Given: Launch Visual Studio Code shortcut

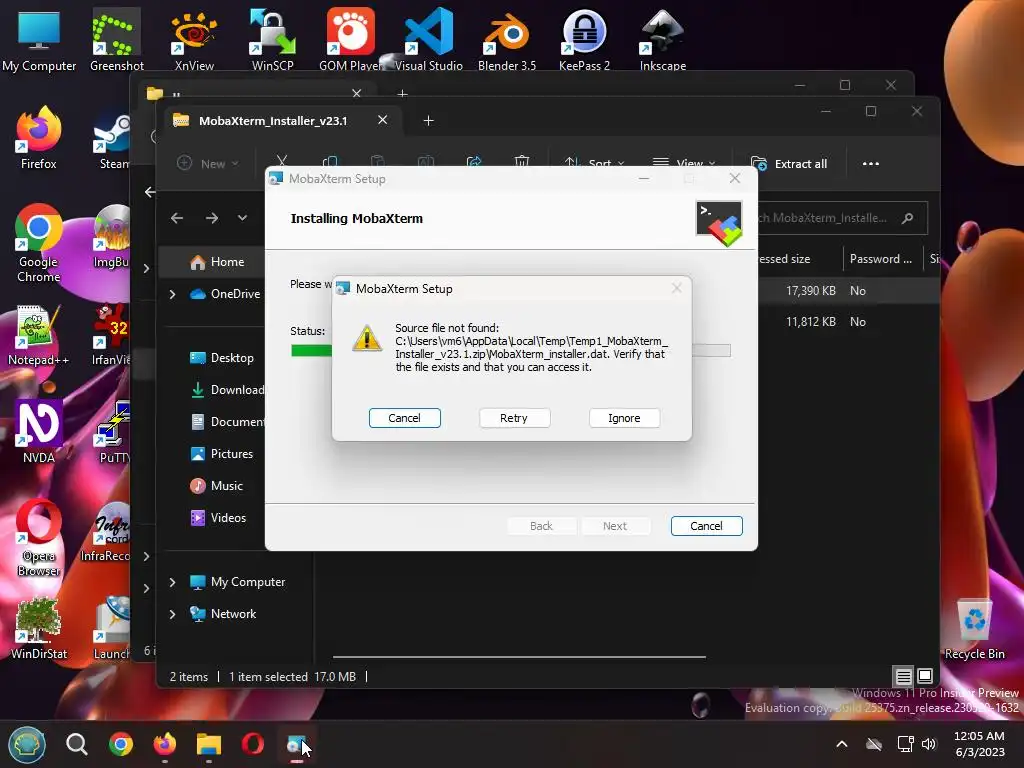Looking at the screenshot, I should pyautogui.click(x=428, y=40).
